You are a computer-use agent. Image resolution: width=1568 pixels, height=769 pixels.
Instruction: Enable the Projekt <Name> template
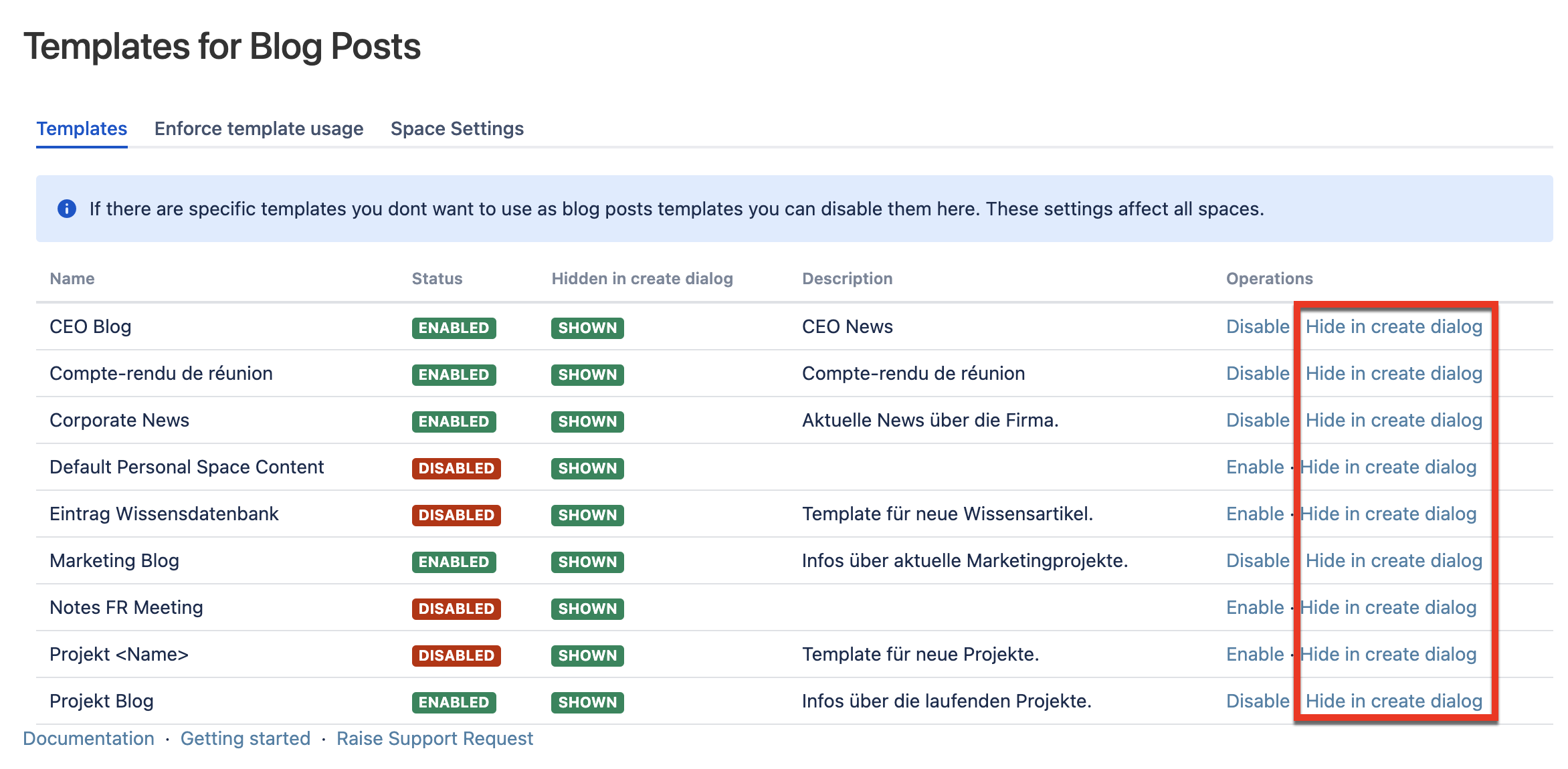coord(1254,654)
